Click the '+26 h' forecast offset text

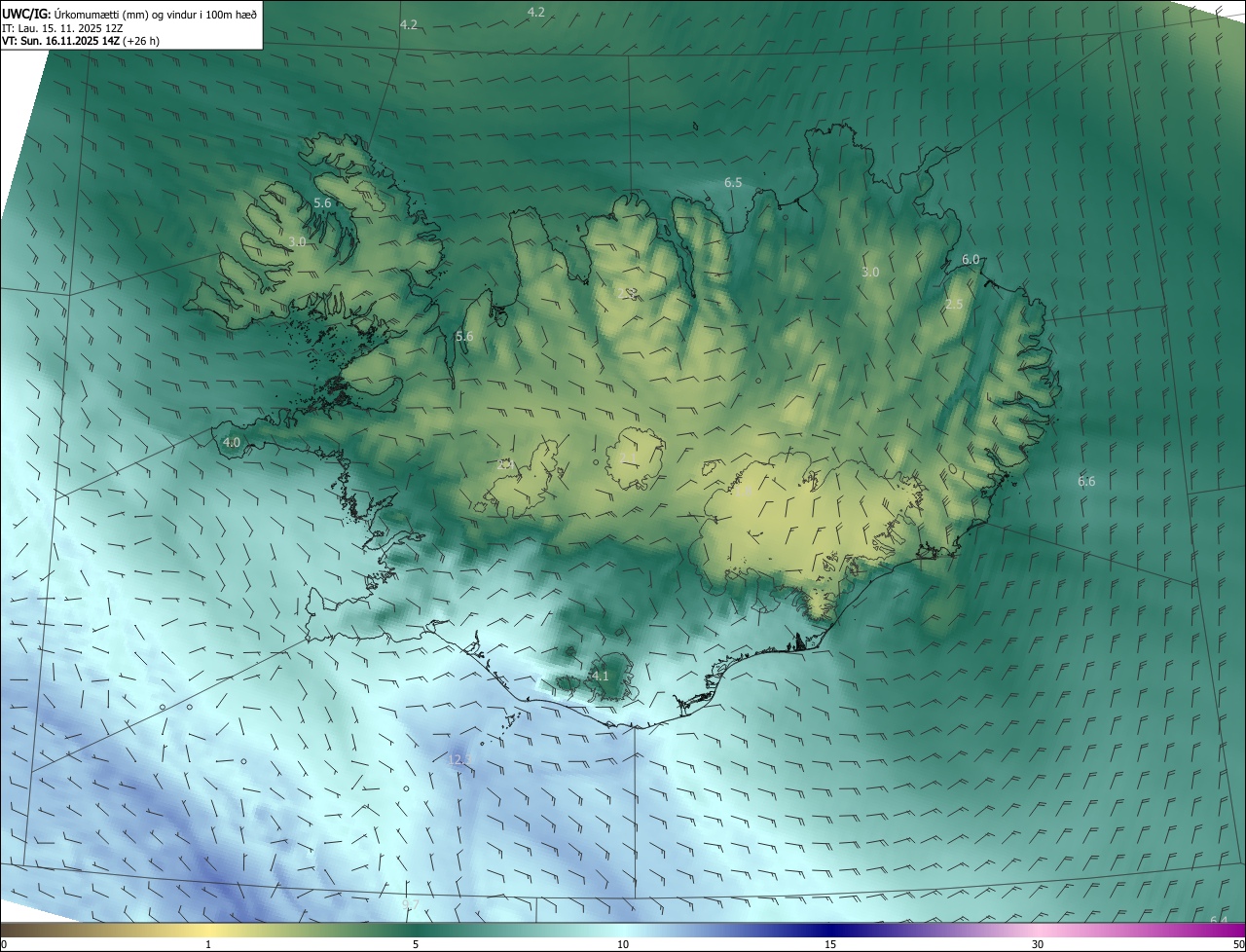click(140, 42)
